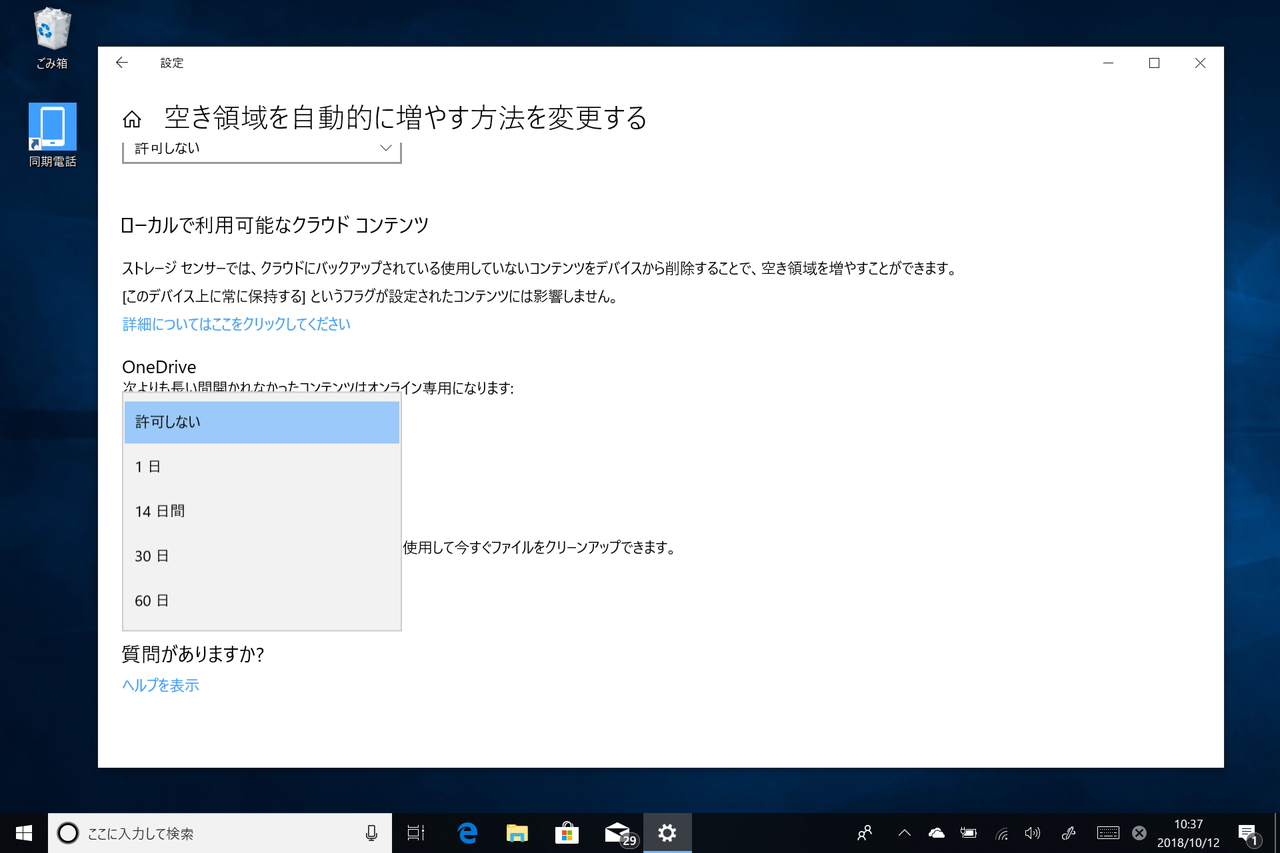Choose the 1 日 option
The height and width of the screenshot is (853, 1280).
coord(262,467)
